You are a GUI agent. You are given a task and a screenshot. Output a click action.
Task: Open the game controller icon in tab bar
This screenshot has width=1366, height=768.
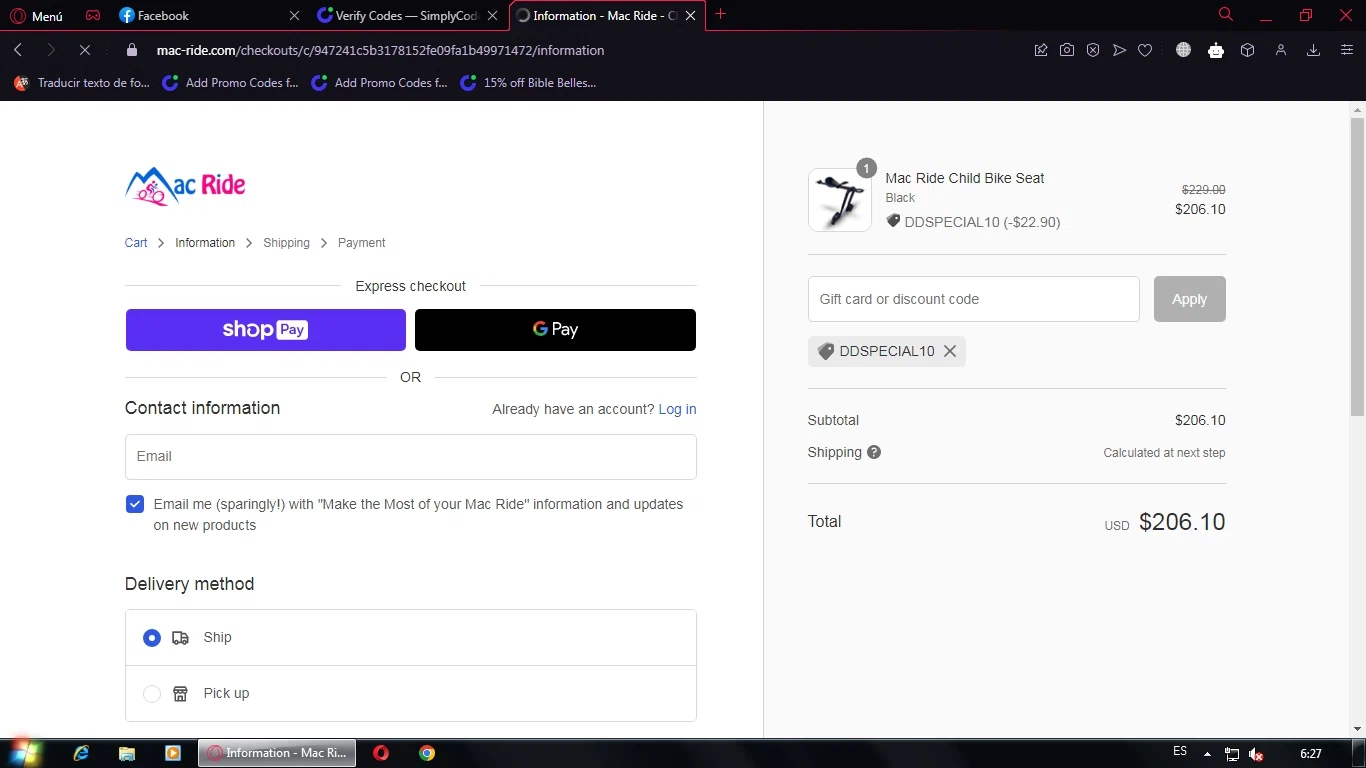pos(93,16)
